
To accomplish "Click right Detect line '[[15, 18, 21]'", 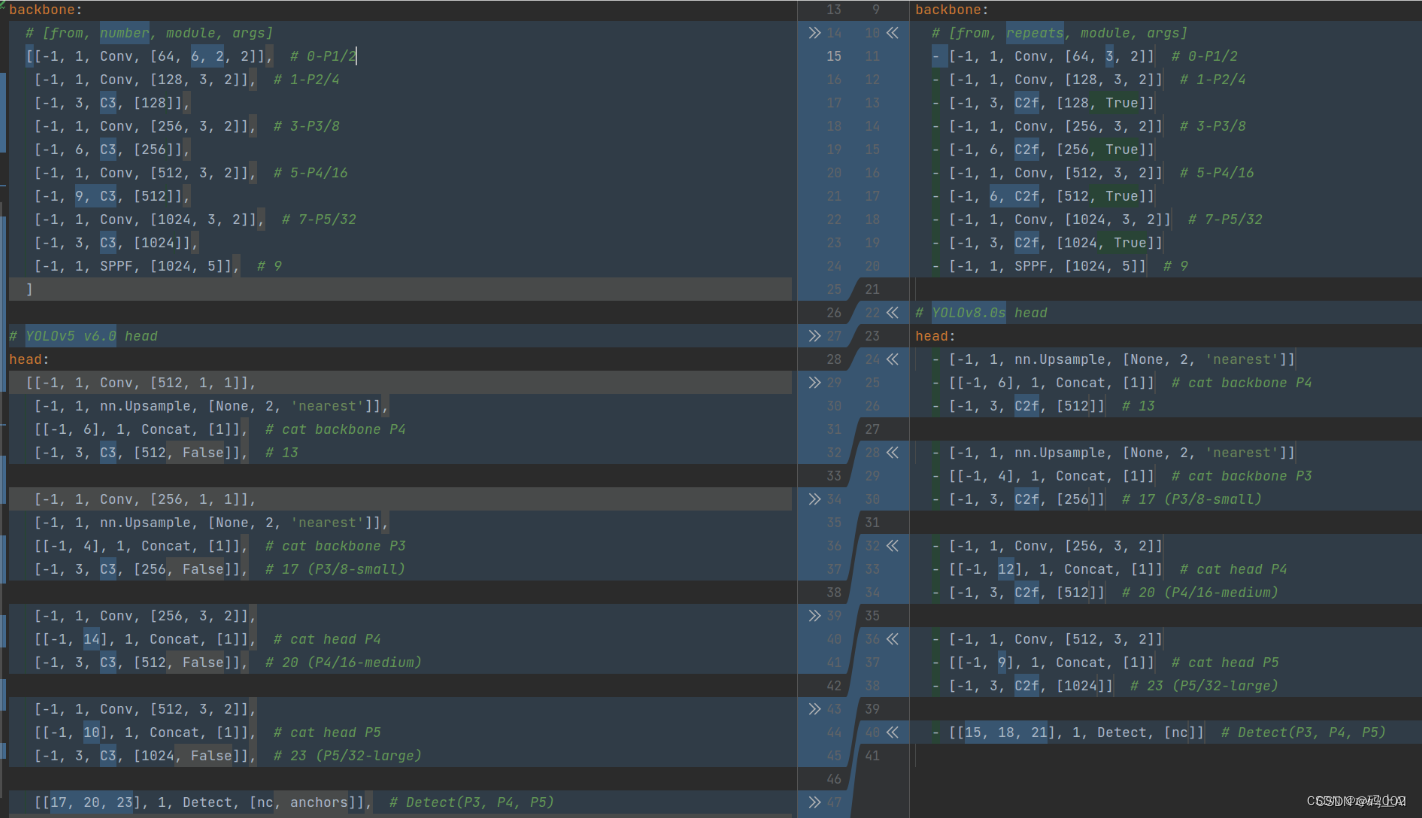I will tap(1159, 733).
